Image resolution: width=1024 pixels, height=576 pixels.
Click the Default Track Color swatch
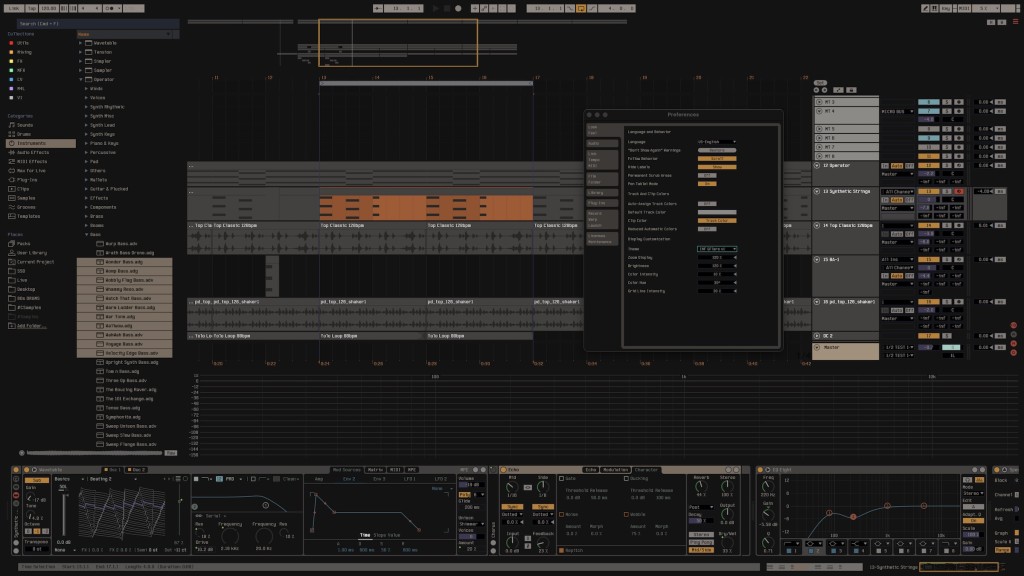(717, 212)
